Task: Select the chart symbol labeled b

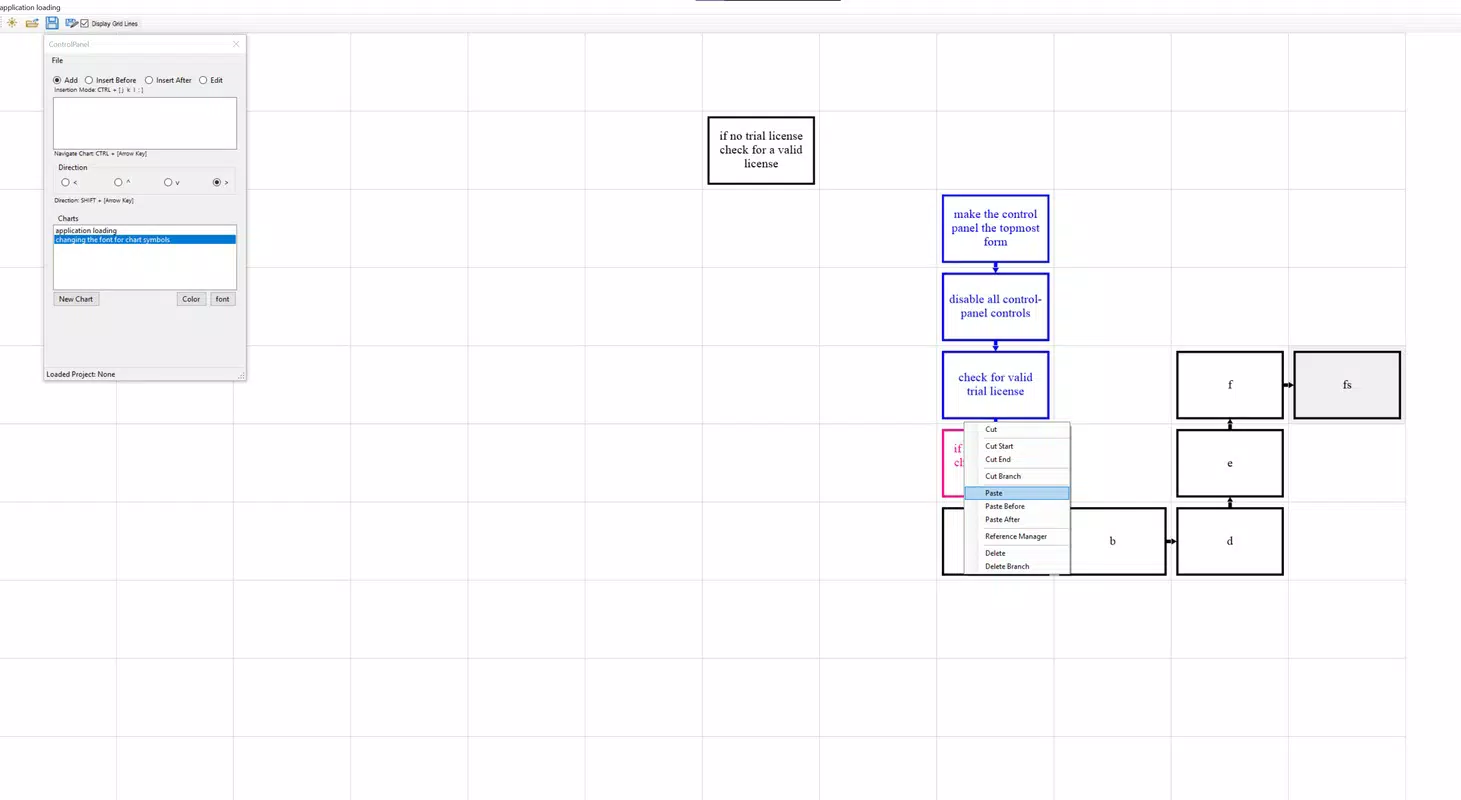Action: [x=1117, y=541]
